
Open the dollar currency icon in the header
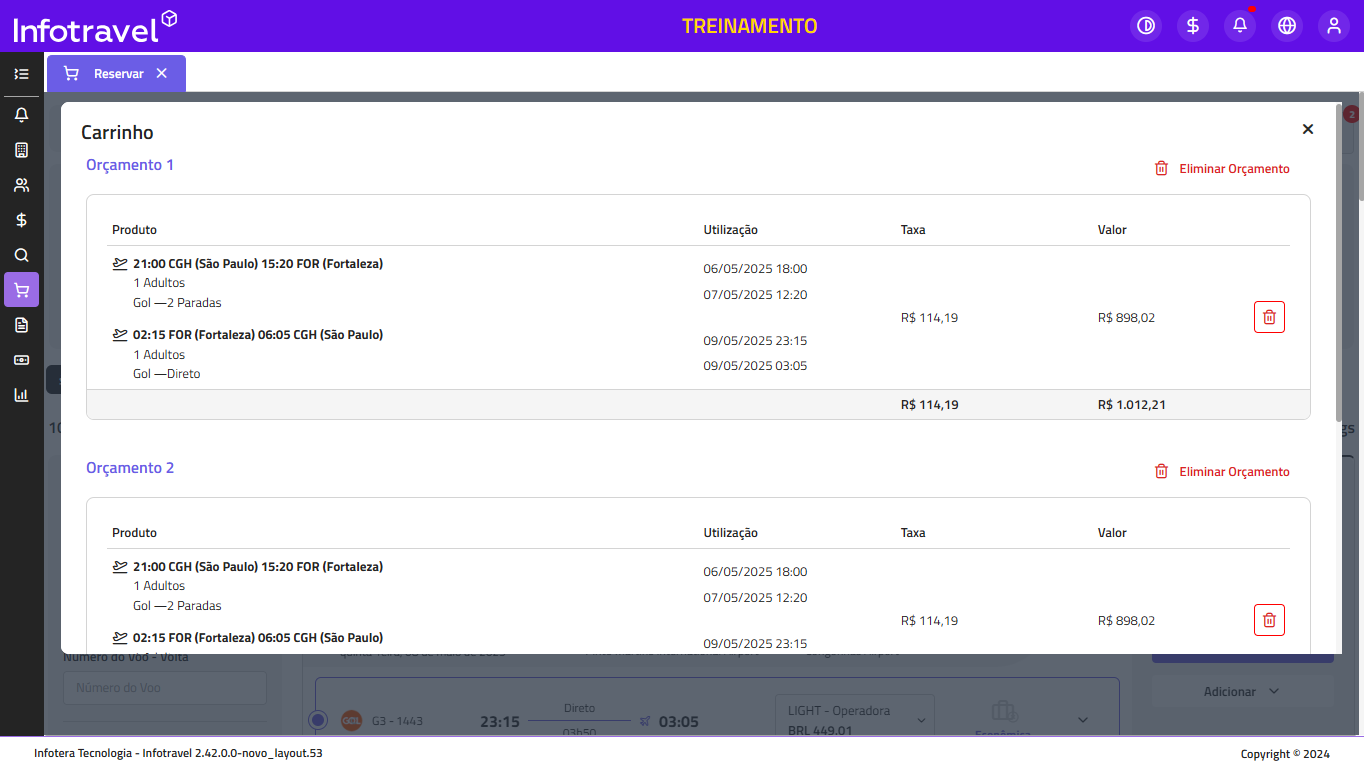pyautogui.click(x=1193, y=26)
